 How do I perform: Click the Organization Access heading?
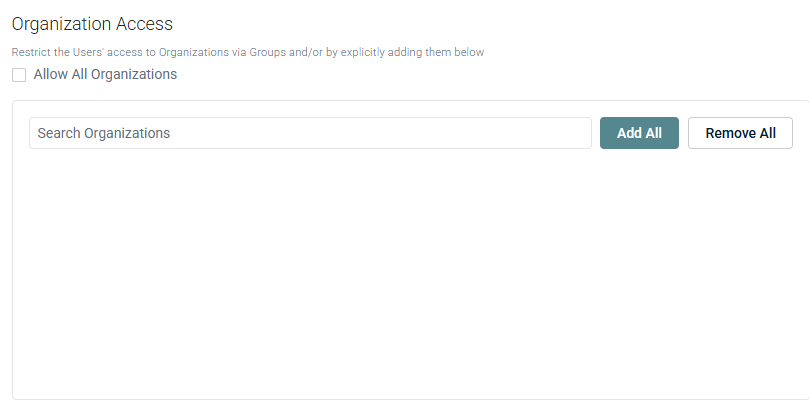(92, 23)
